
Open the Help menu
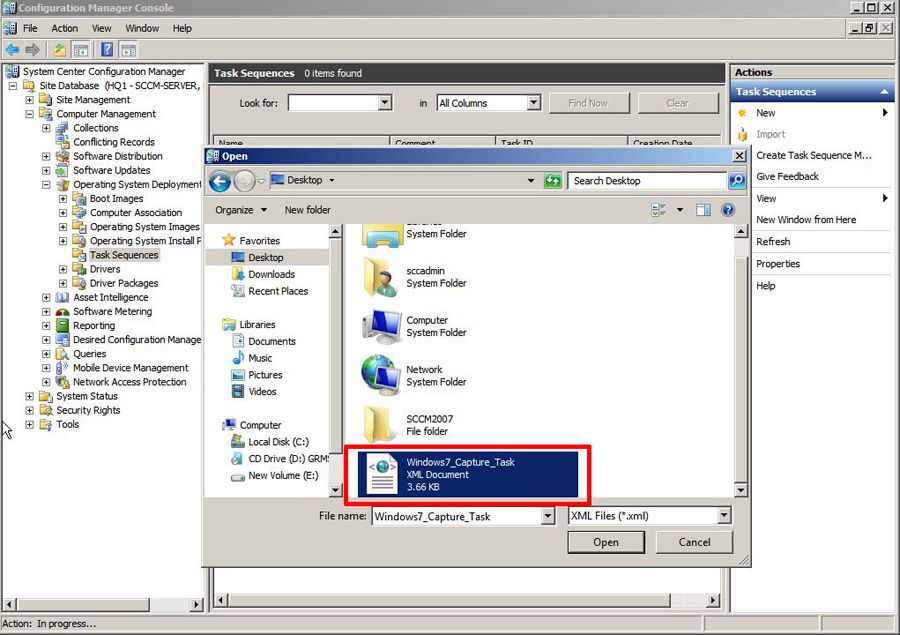(x=182, y=28)
